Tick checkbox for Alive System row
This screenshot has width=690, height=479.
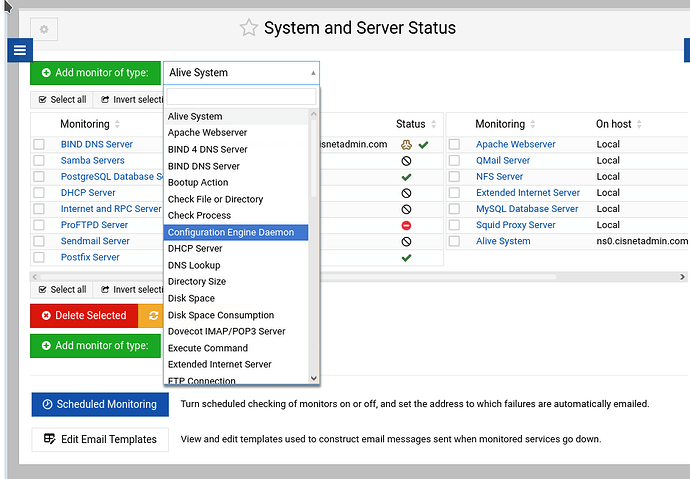tap(455, 241)
